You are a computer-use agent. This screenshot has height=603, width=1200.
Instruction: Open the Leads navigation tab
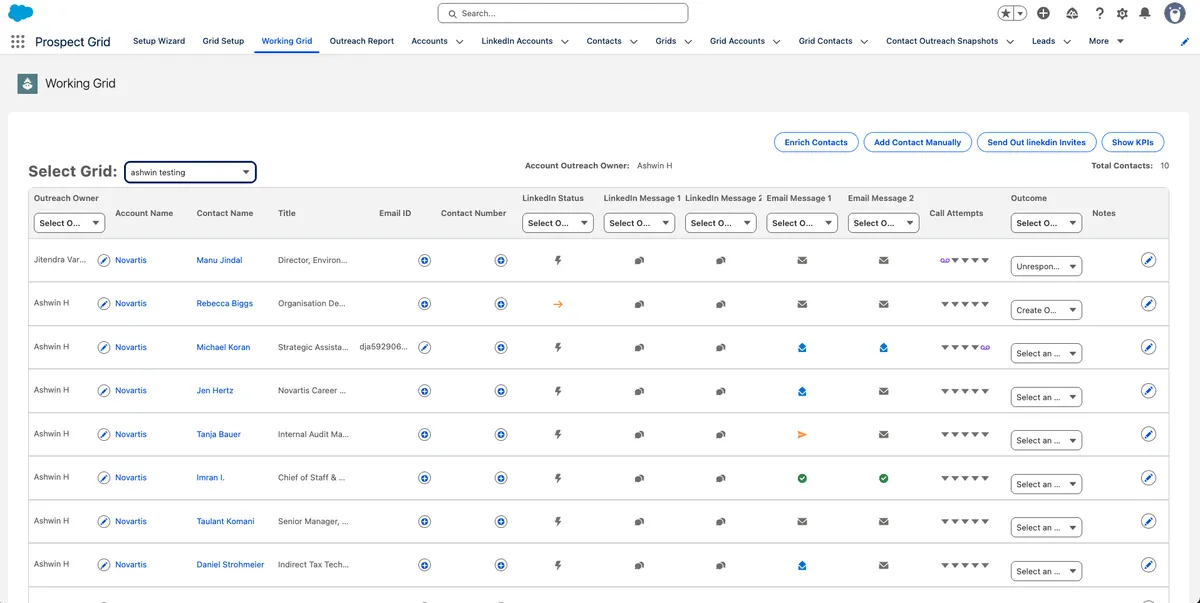[x=1043, y=41]
